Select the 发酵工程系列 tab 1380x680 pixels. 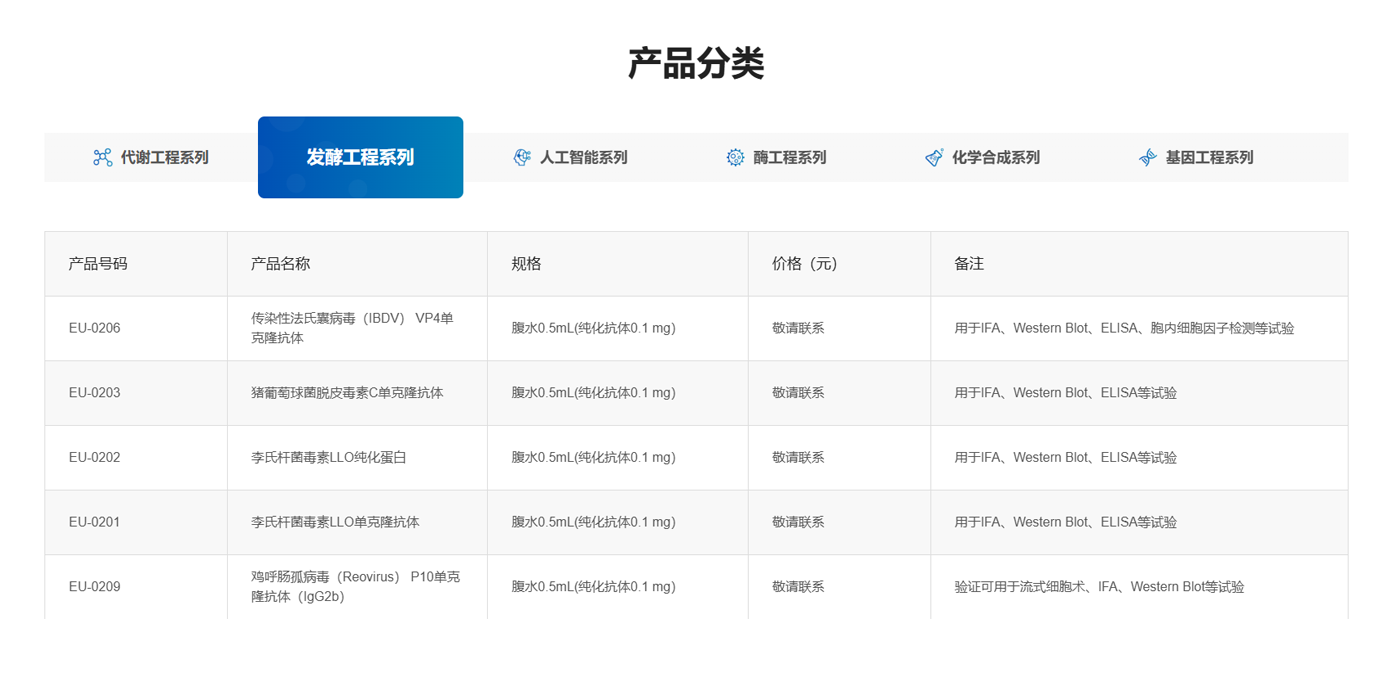360,157
